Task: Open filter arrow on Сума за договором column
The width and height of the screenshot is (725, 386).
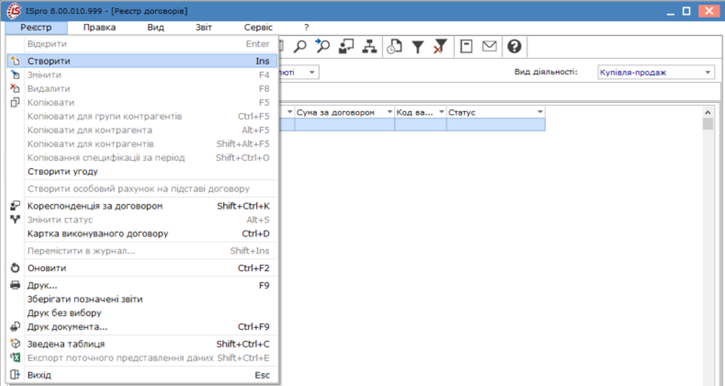Action: point(389,112)
